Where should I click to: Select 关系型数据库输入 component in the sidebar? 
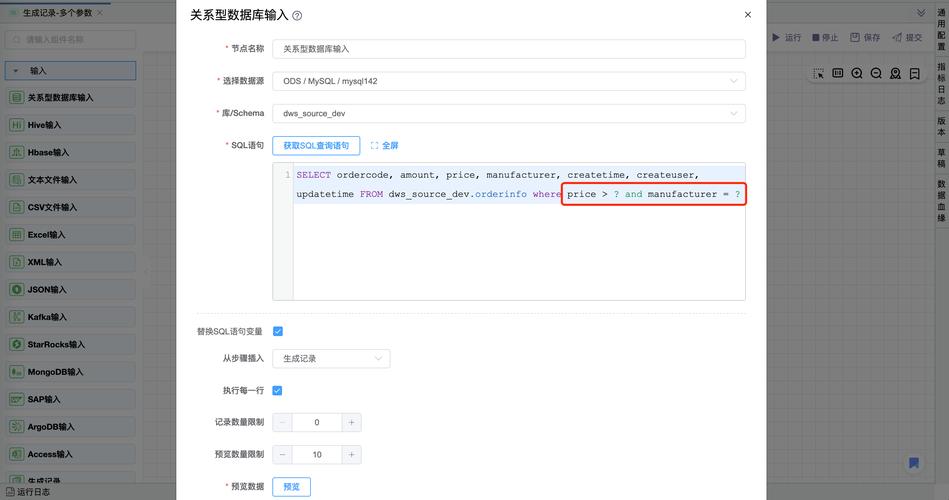point(71,97)
